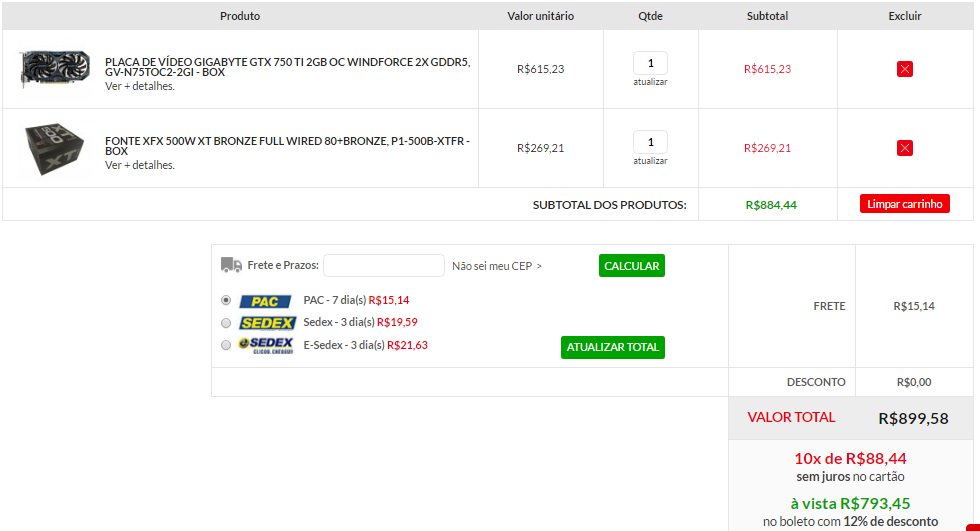
Task: Remove the Gigabyte GTX 750 Ti from cart
Action: point(904,69)
